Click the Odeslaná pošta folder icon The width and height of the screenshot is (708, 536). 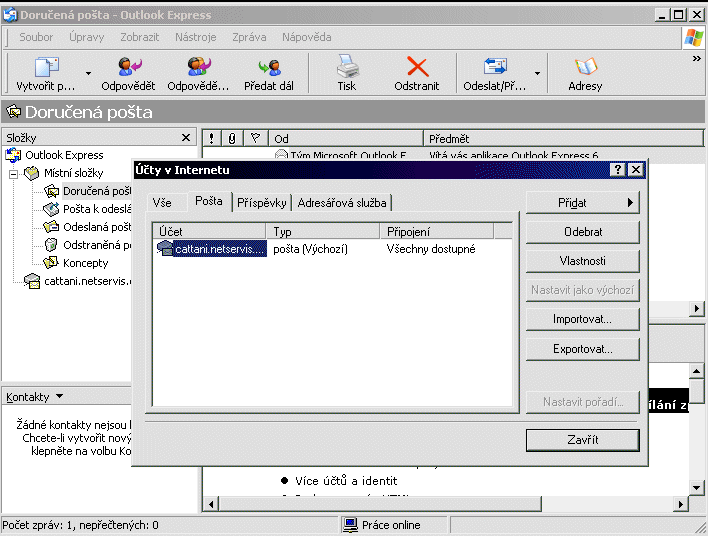click(51, 227)
